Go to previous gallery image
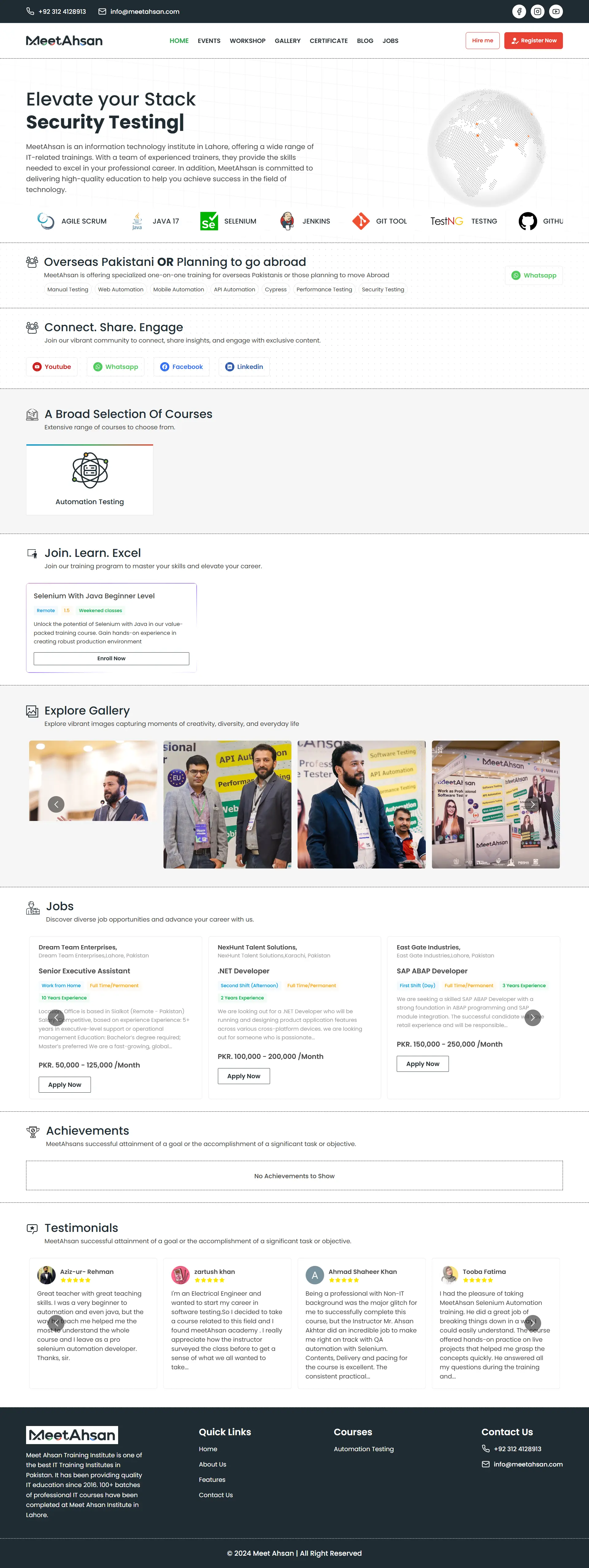 [56, 804]
